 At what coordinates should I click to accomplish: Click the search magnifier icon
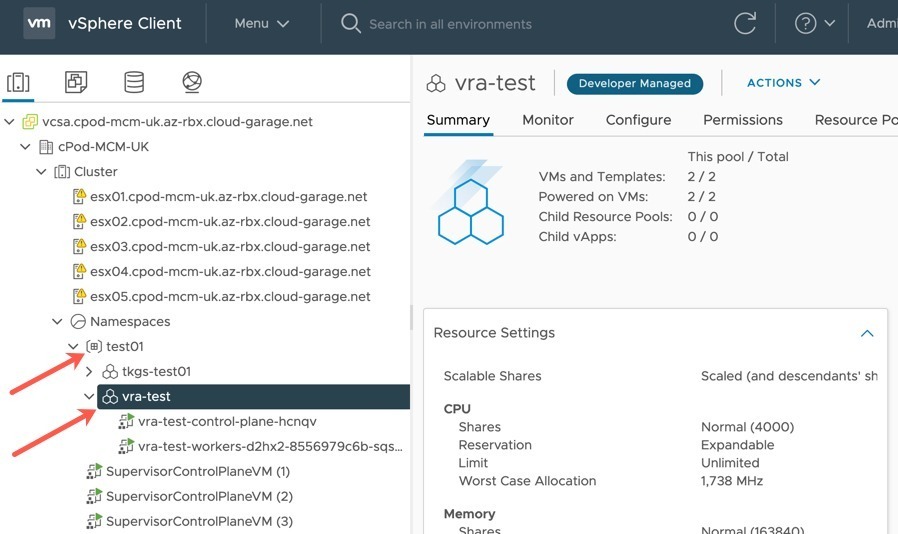coord(350,23)
